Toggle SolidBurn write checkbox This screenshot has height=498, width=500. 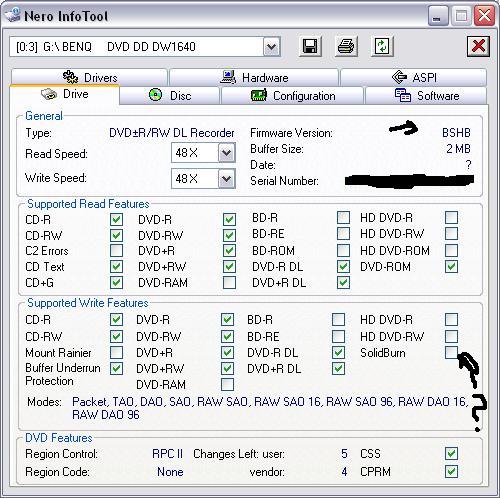tap(451, 352)
